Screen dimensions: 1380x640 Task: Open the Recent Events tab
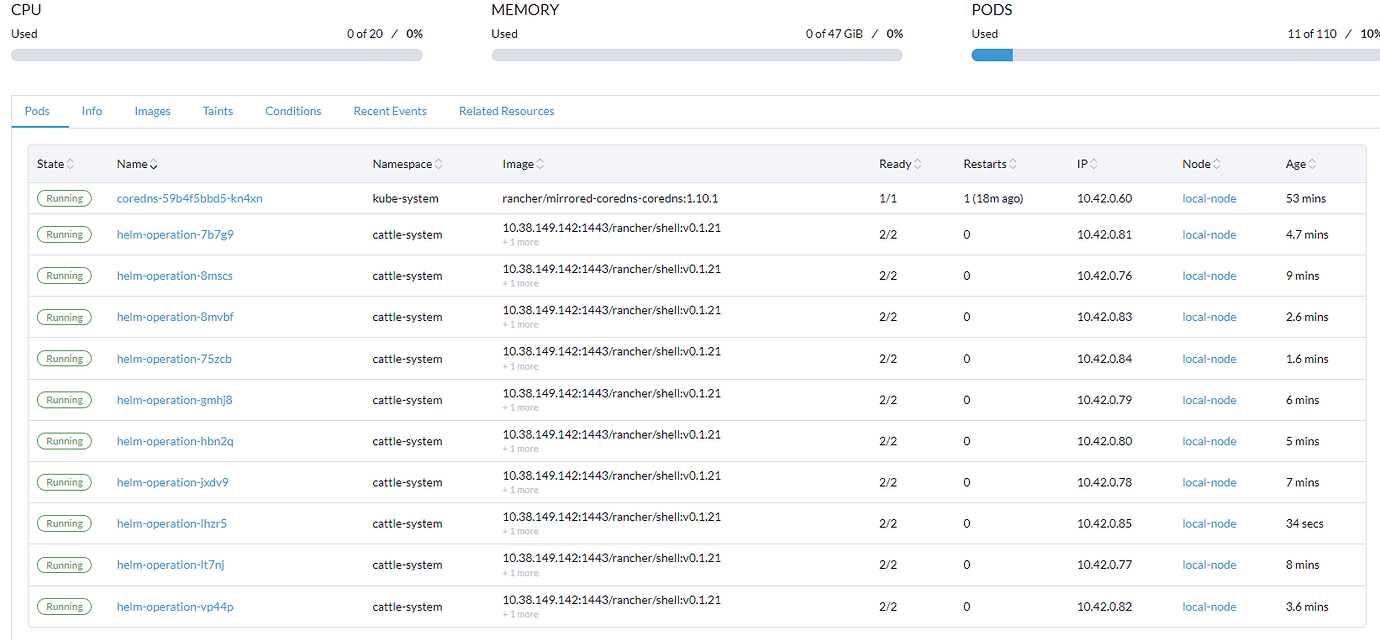tap(389, 111)
